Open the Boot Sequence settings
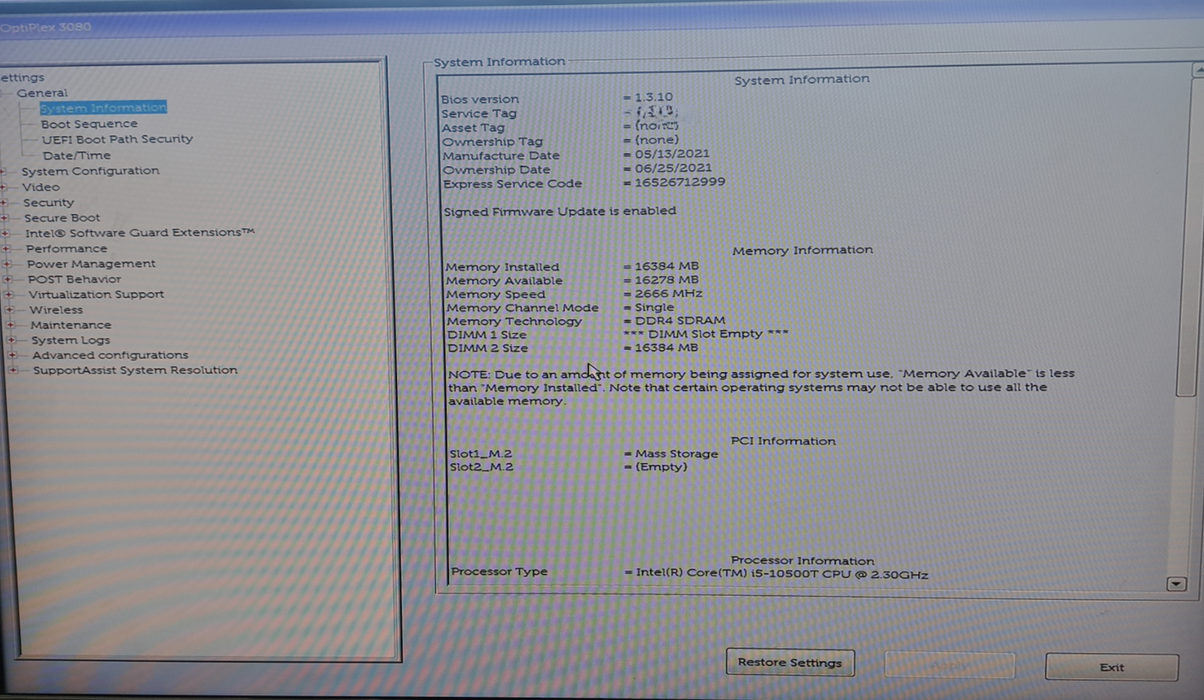 point(89,124)
